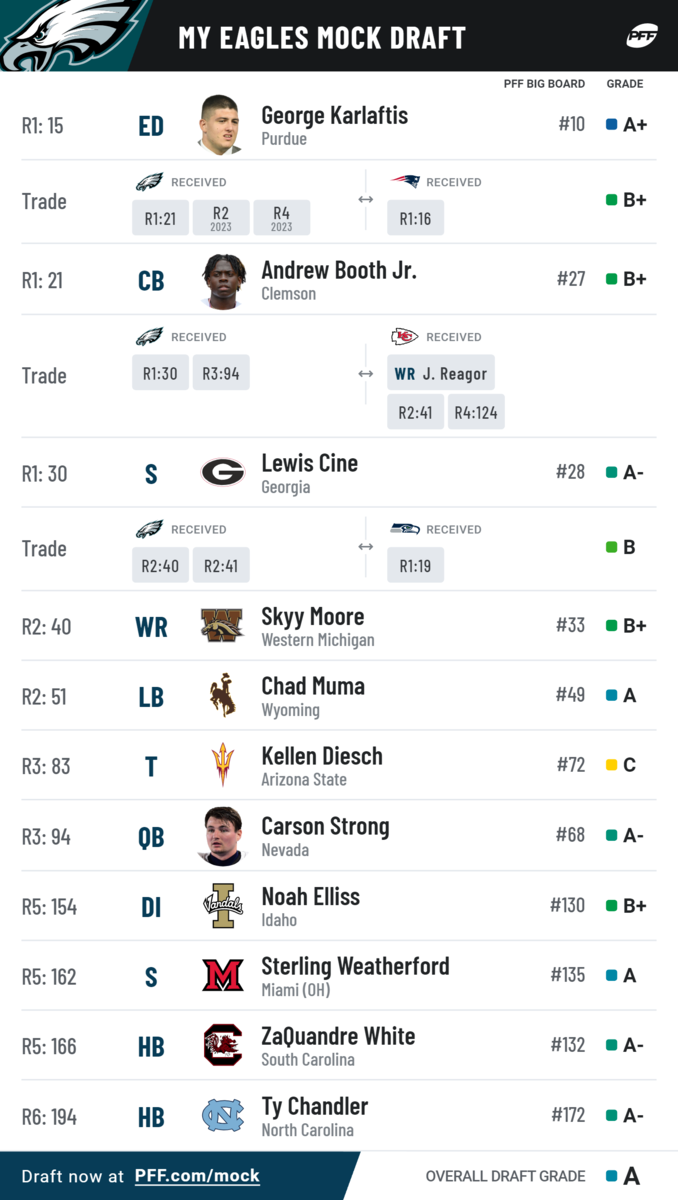Click the Wyoming Cowboys logo
Viewport: 678px width, 1200px height.
222,695
